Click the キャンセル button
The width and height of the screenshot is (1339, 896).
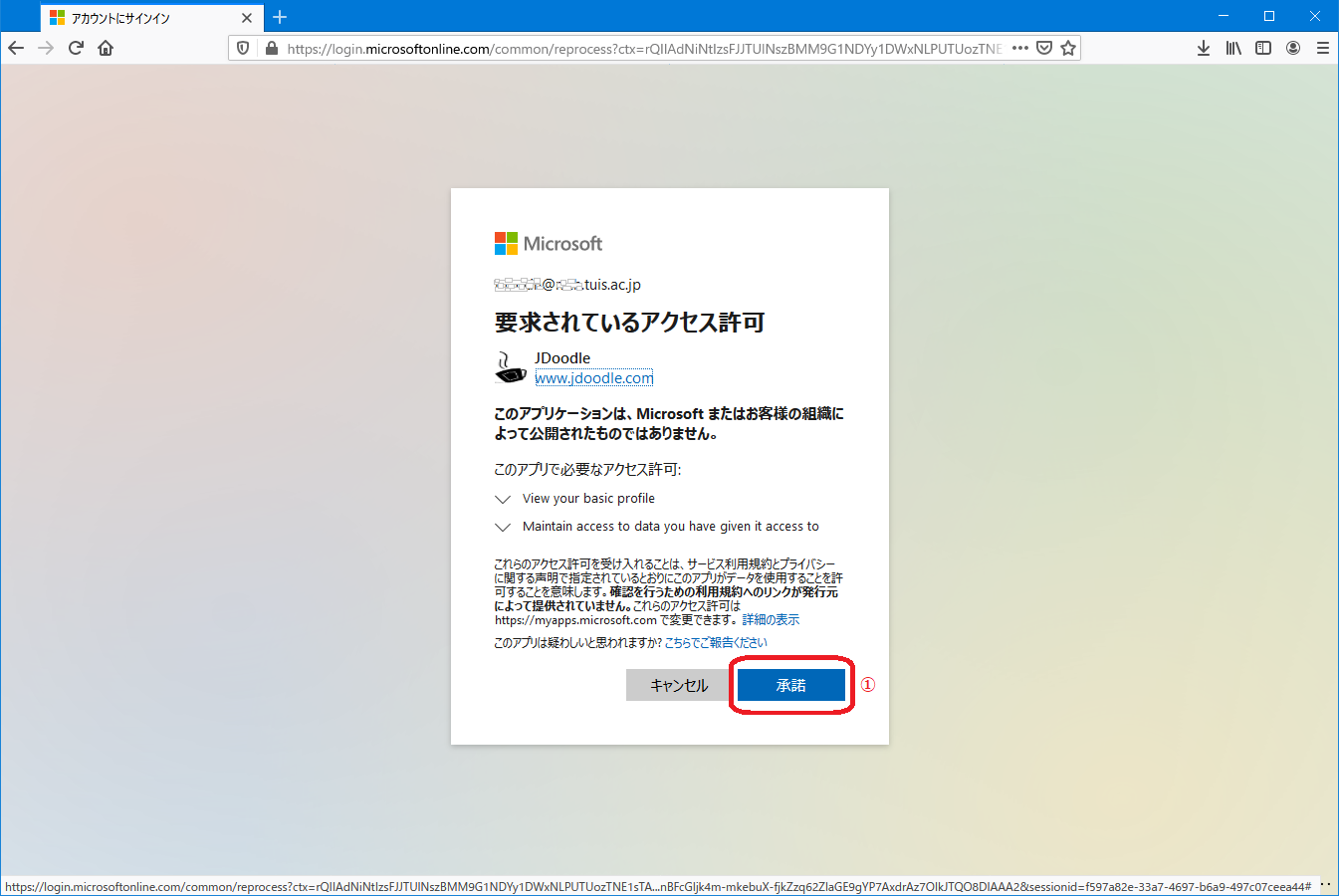pyautogui.click(x=679, y=685)
